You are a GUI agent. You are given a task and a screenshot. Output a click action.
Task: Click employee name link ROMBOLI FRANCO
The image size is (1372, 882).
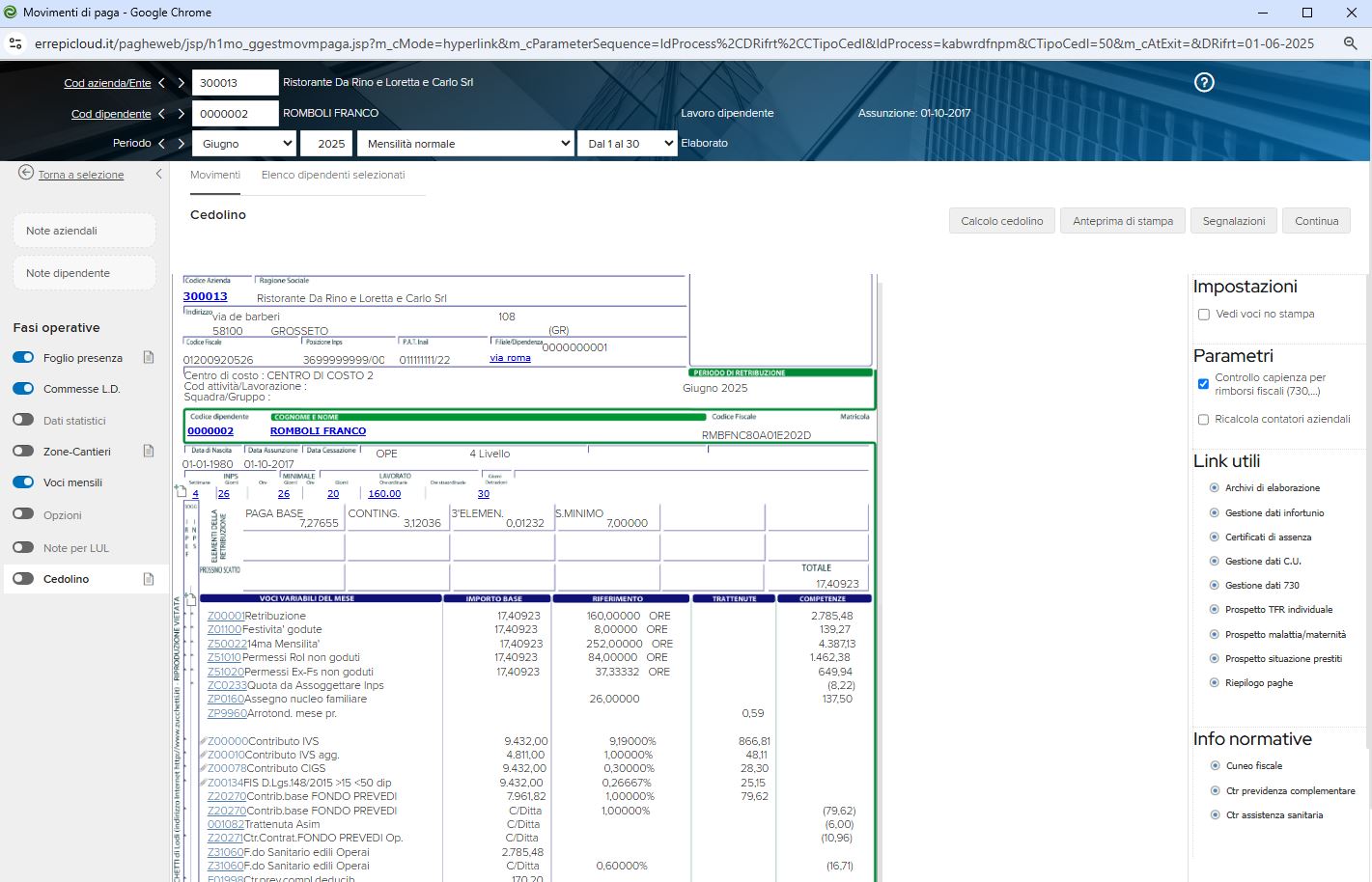[318, 431]
